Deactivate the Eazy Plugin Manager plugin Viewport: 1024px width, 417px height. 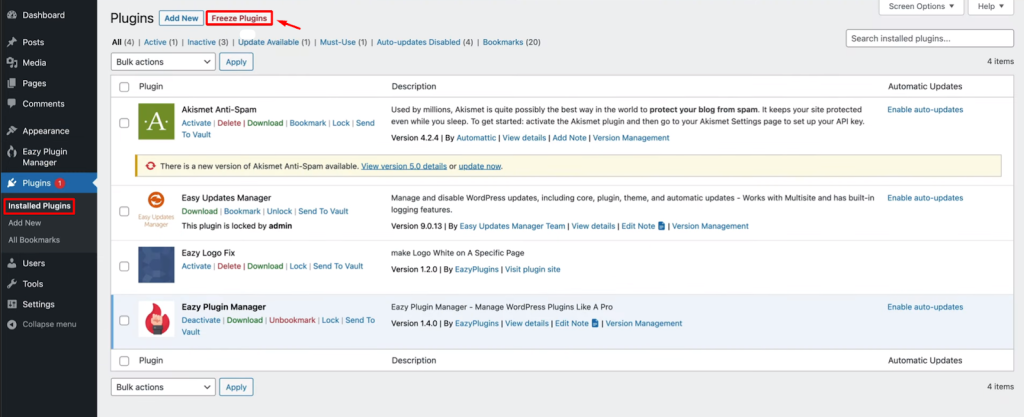[x=202, y=320]
